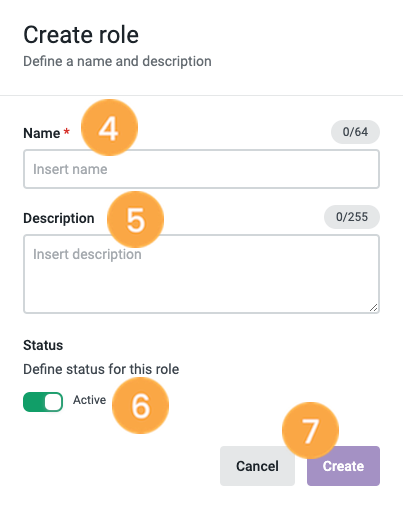Click the orange step 6 badge
Viewport: 403px width, 507px height.
140,406
